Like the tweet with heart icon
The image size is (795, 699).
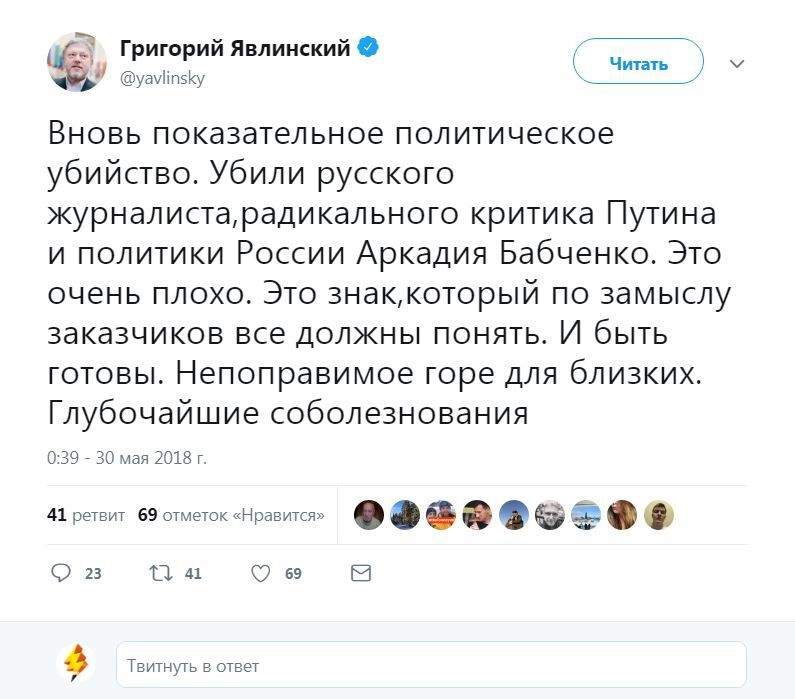[x=260, y=573]
